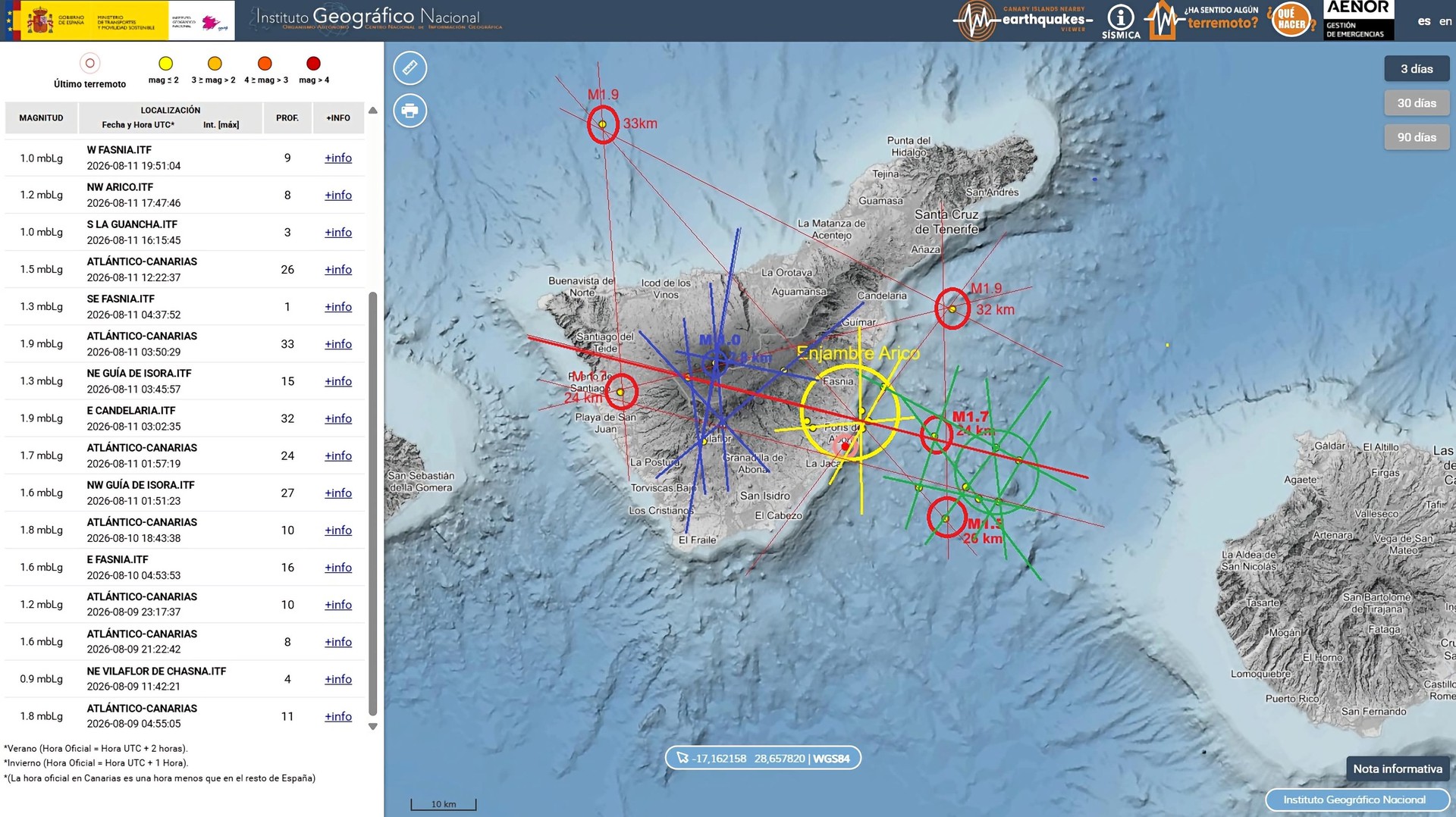Open +info for S LA GUANCHA.ITF earthquake

tap(338, 232)
